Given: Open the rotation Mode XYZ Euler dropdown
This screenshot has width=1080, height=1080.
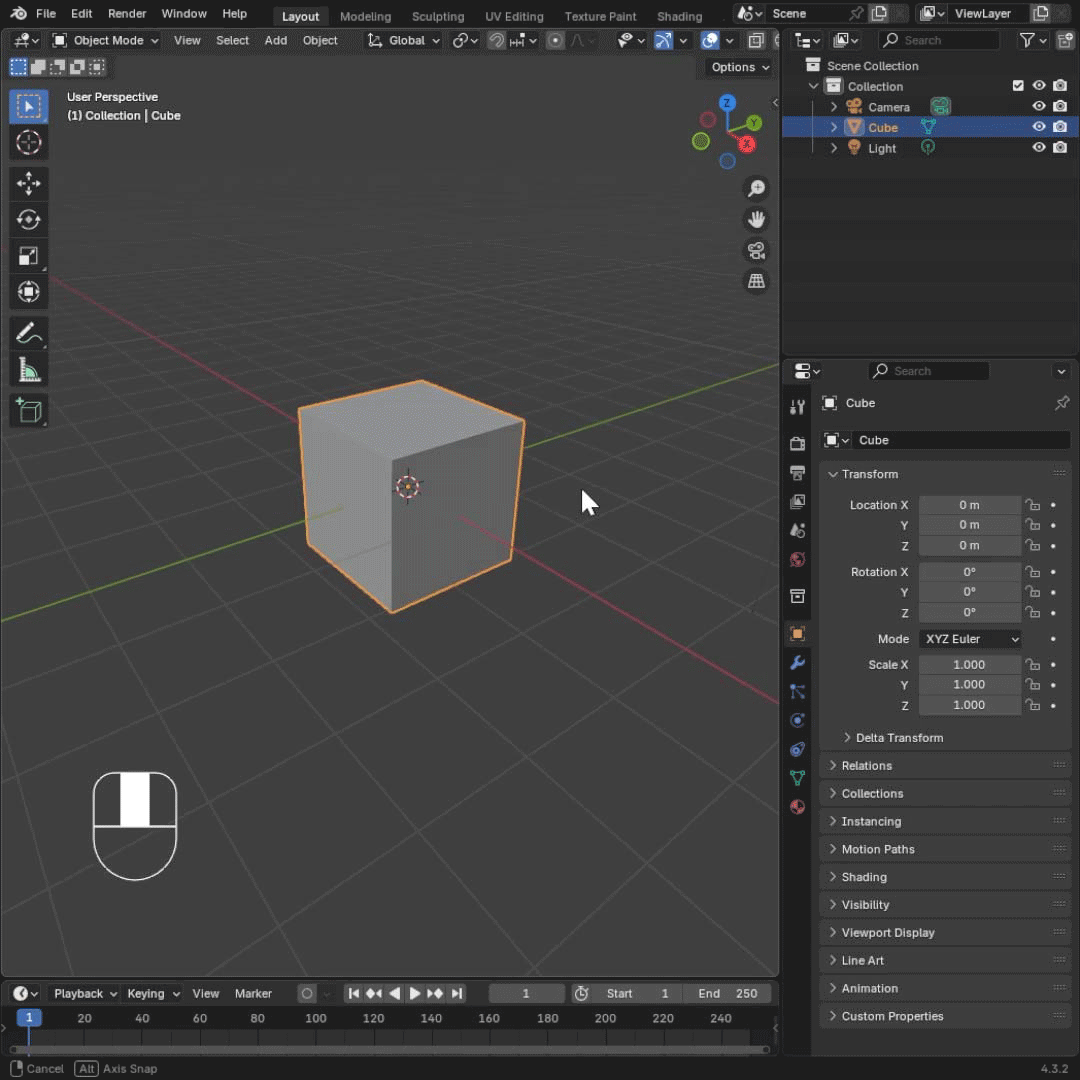Looking at the screenshot, I should click(x=970, y=639).
